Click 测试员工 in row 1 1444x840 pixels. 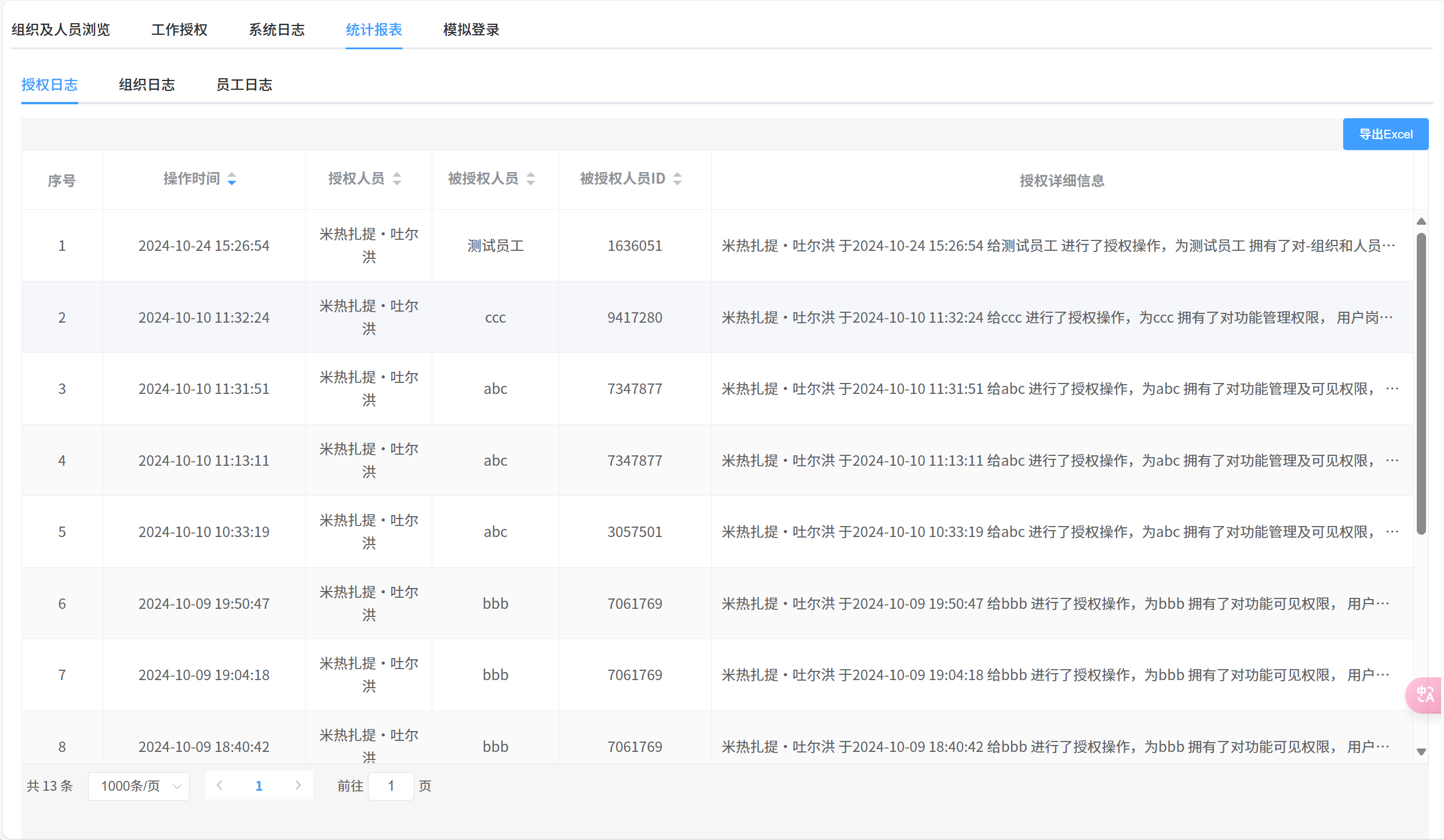click(x=495, y=246)
